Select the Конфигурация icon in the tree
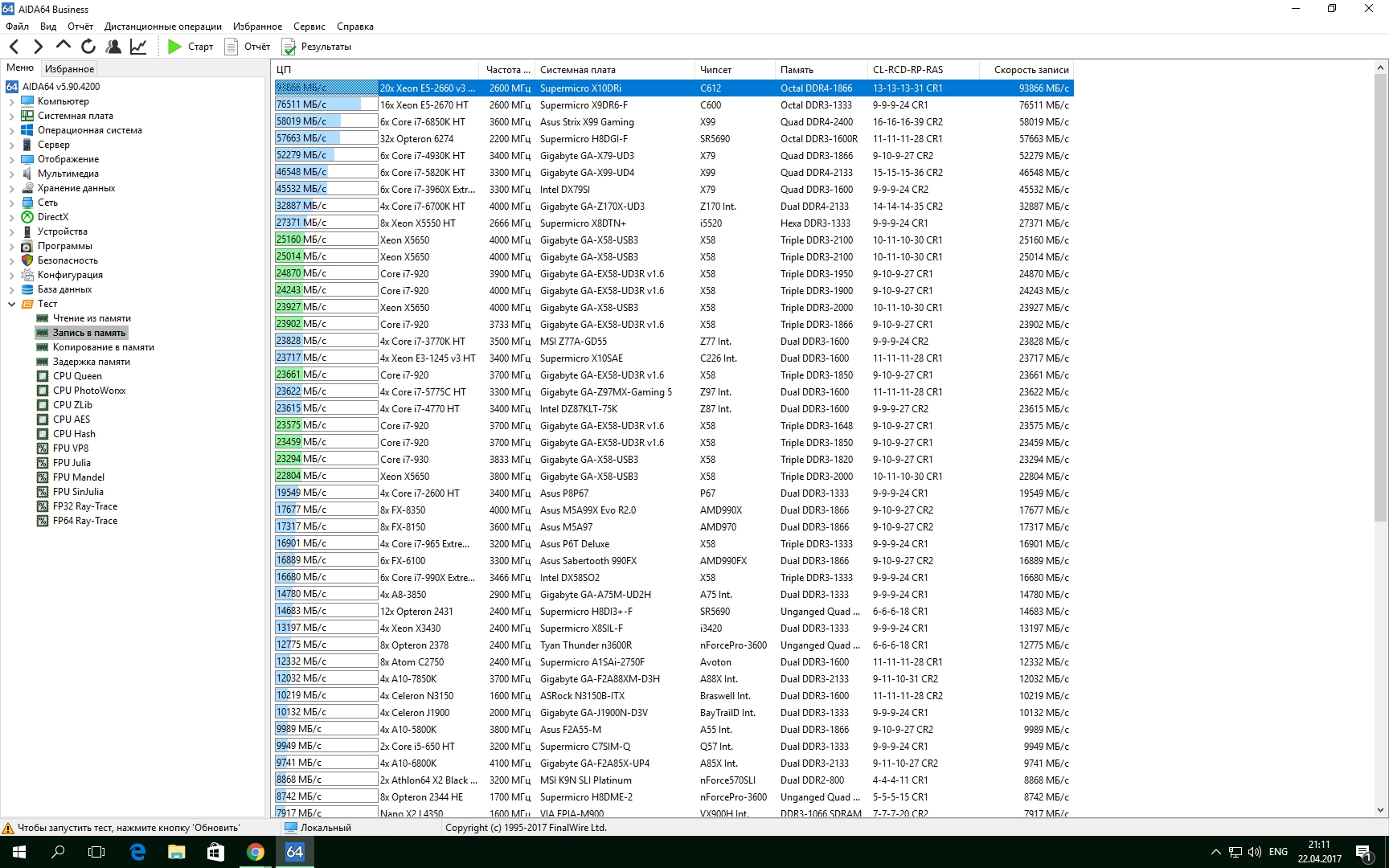Image resolution: width=1389 pixels, height=868 pixels. click(x=27, y=275)
